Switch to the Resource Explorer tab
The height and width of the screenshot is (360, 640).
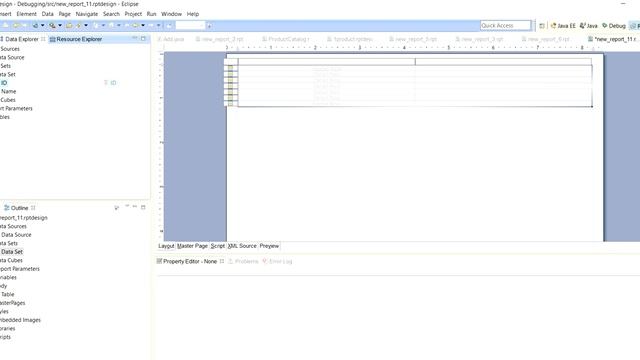76,39
